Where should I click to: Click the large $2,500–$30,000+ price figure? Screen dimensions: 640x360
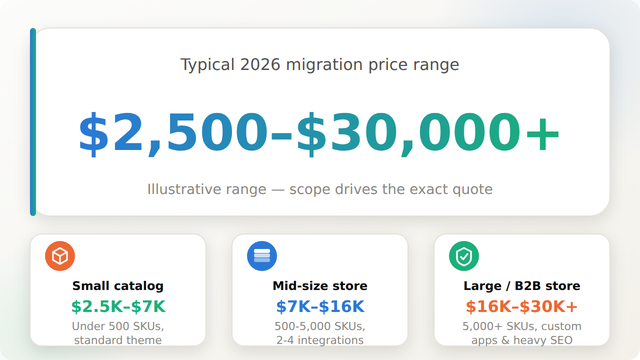[319, 133]
